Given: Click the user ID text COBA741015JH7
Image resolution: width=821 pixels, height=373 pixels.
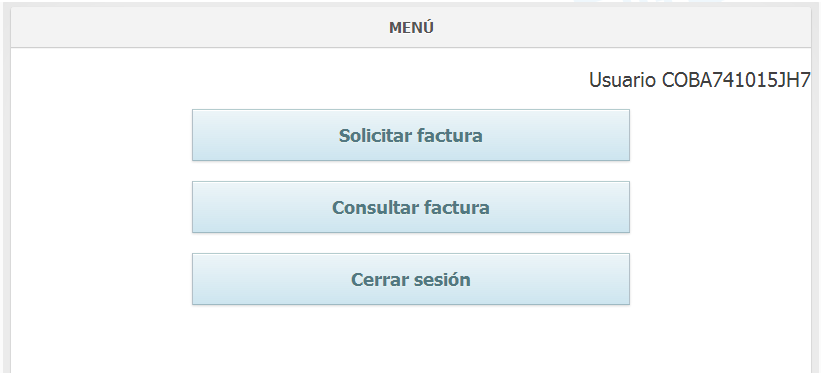Looking at the screenshot, I should click(x=736, y=80).
